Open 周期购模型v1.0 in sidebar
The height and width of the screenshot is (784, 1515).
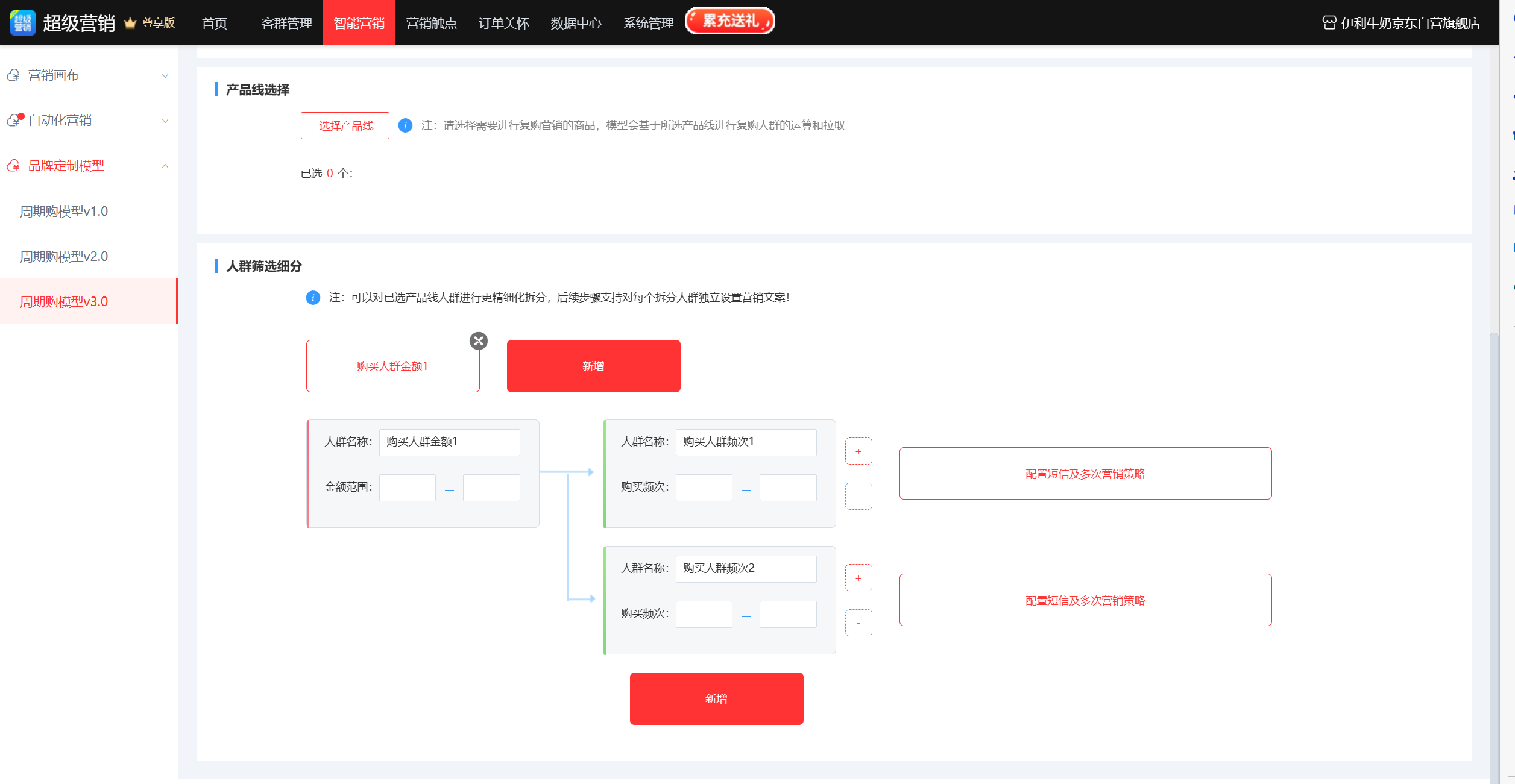pos(89,211)
